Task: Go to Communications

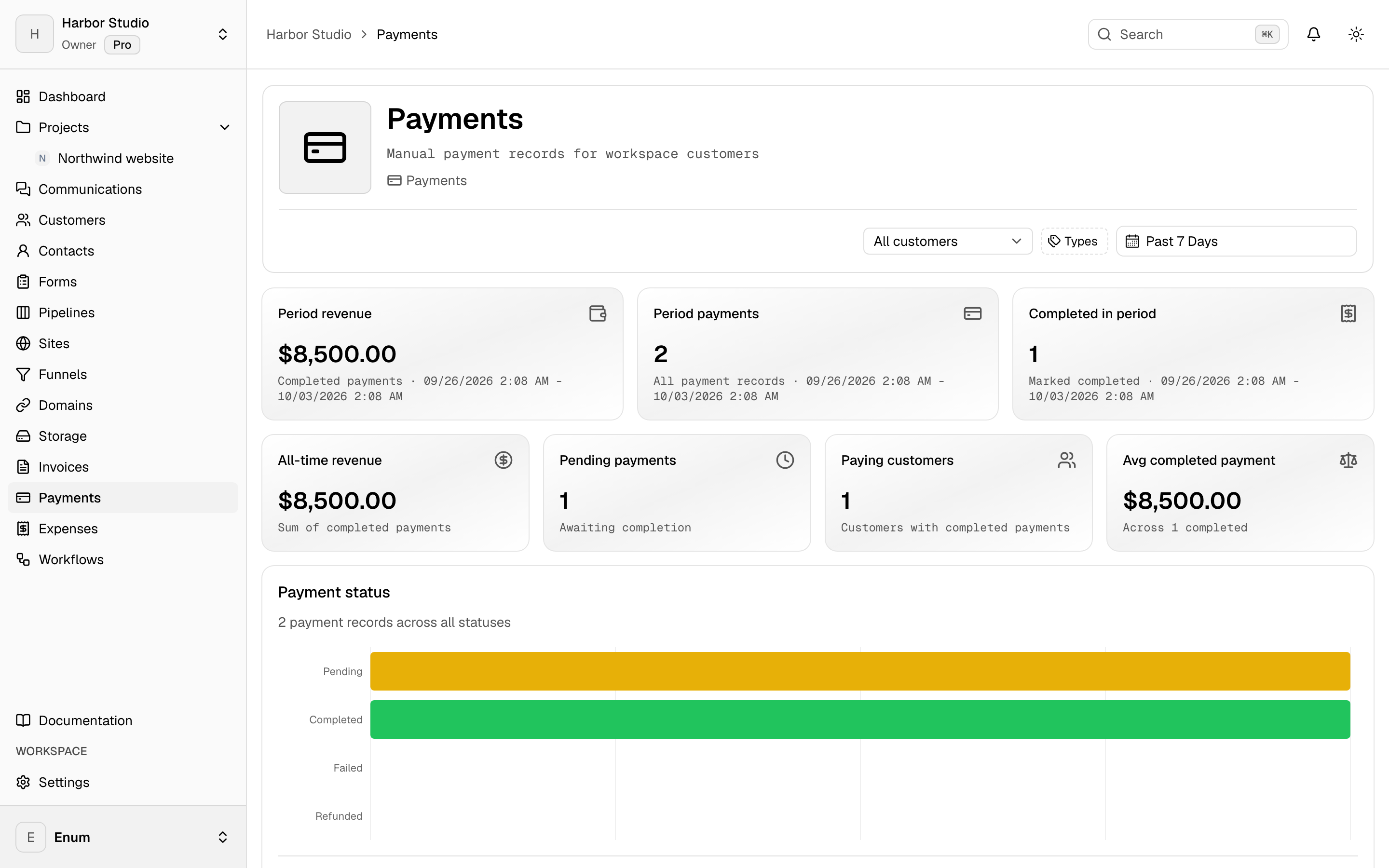Action: pos(123,190)
